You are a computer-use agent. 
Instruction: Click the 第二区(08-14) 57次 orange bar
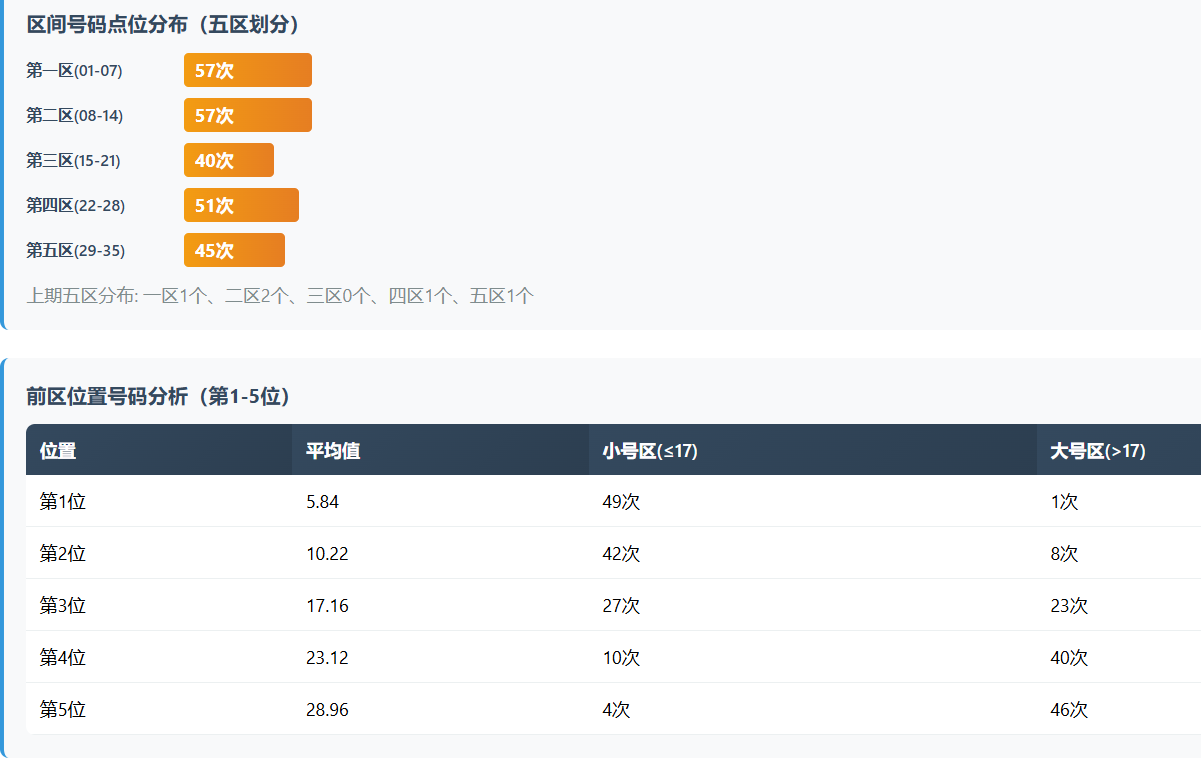pos(247,115)
